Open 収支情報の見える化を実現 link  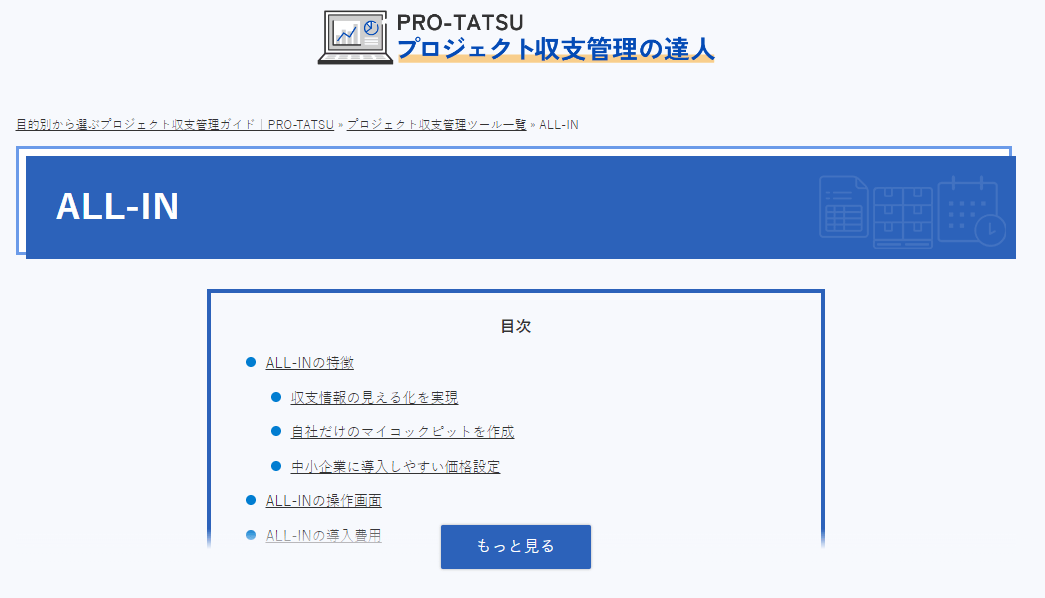[x=374, y=398]
